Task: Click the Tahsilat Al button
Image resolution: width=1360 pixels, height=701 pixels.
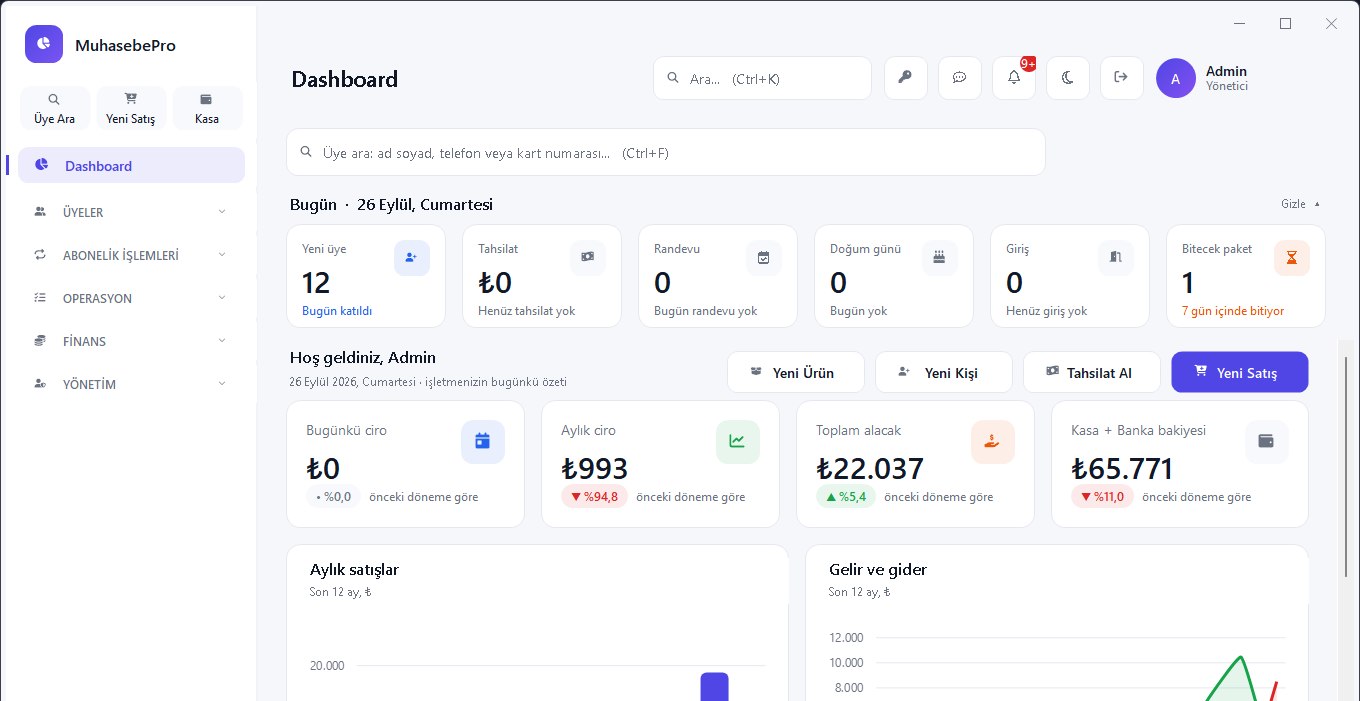Action: tap(1092, 372)
